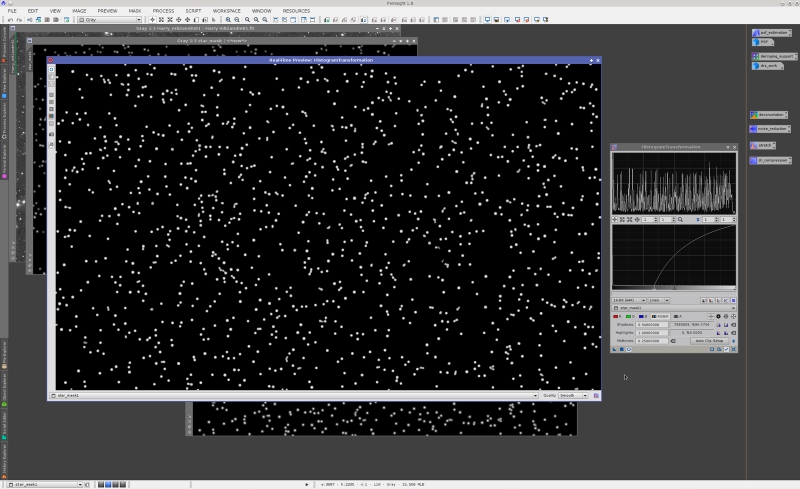Open the FILE menu
This screenshot has width=800, height=489.
point(12,11)
